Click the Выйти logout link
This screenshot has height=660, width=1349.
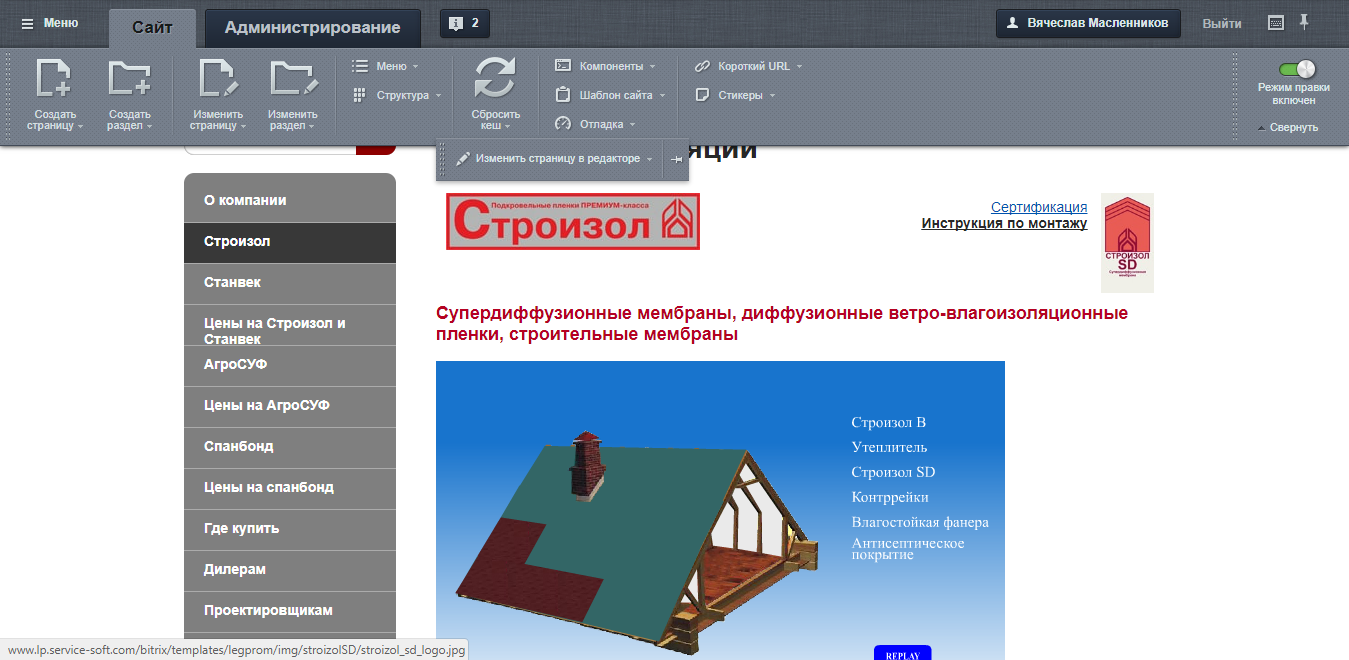coord(1222,24)
